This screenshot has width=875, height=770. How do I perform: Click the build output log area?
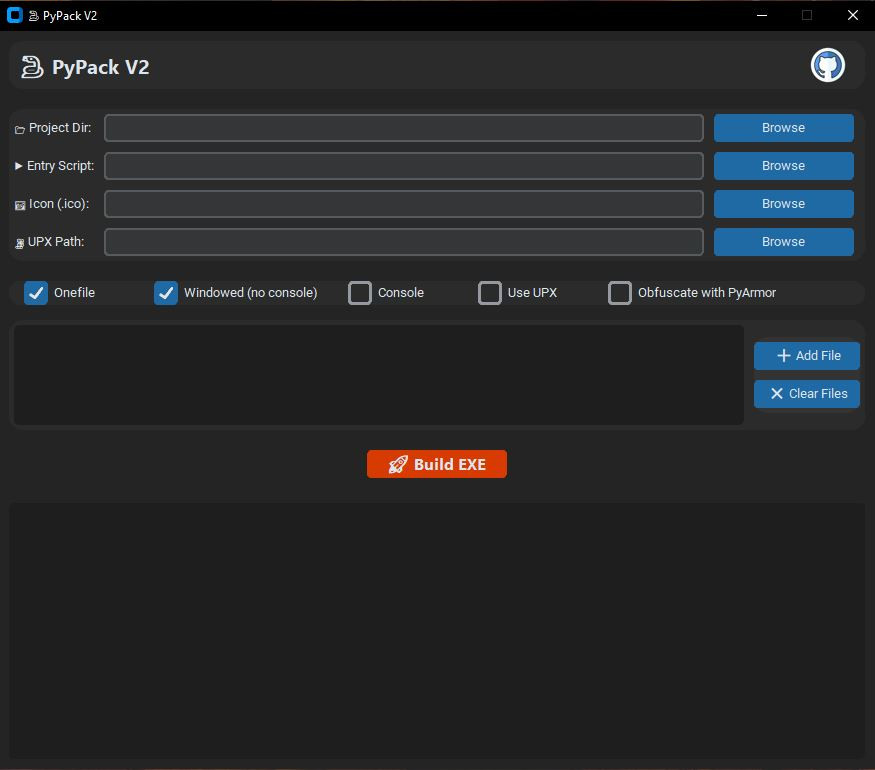[437, 631]
